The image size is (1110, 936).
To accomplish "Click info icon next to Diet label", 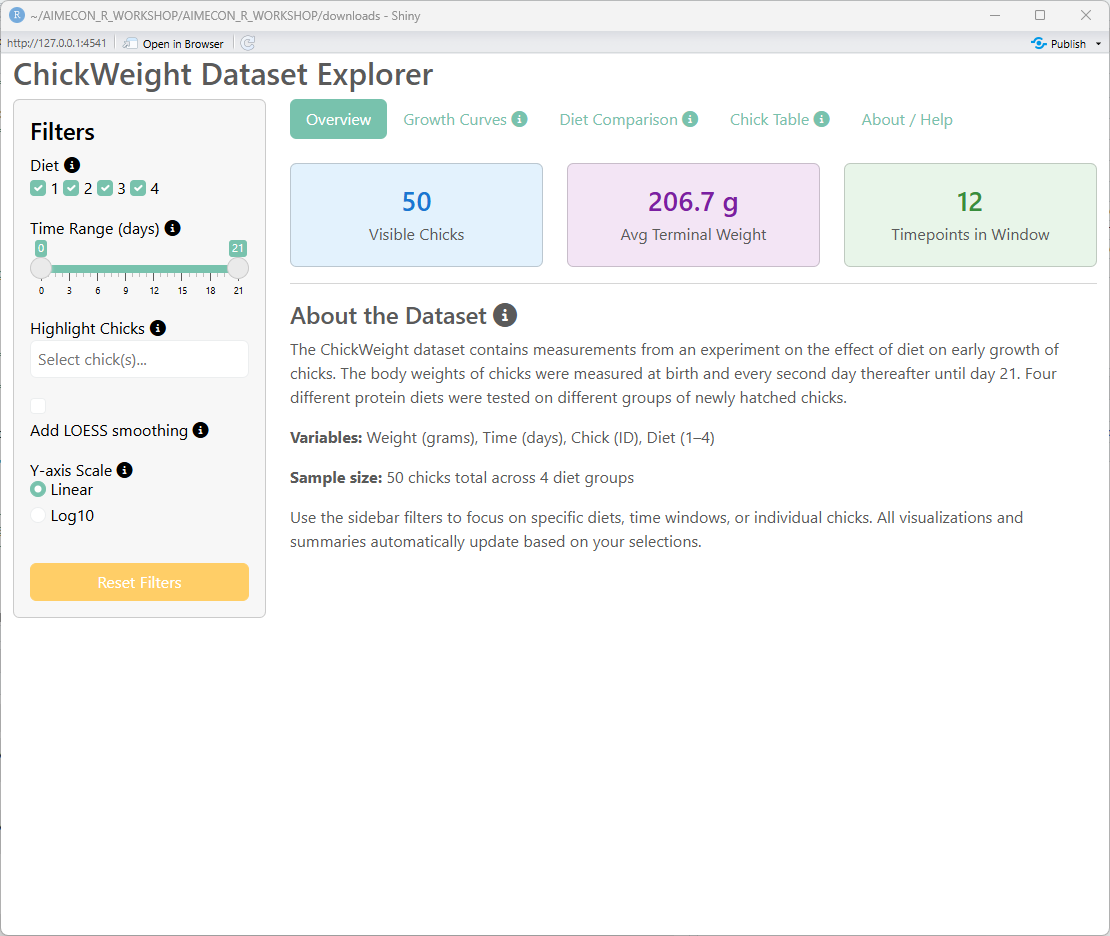I will [x=72, y=166].
